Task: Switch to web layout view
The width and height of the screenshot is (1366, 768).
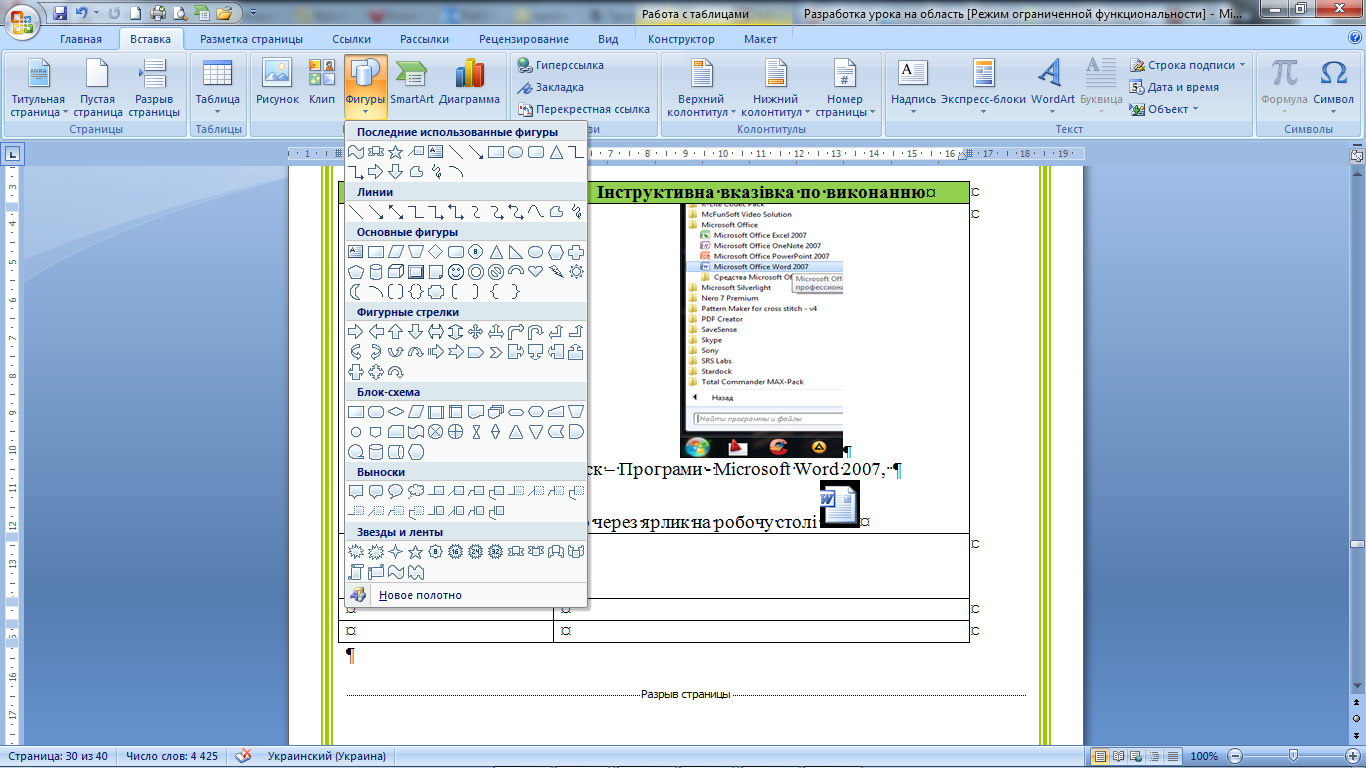Action: pos(1138,756)
